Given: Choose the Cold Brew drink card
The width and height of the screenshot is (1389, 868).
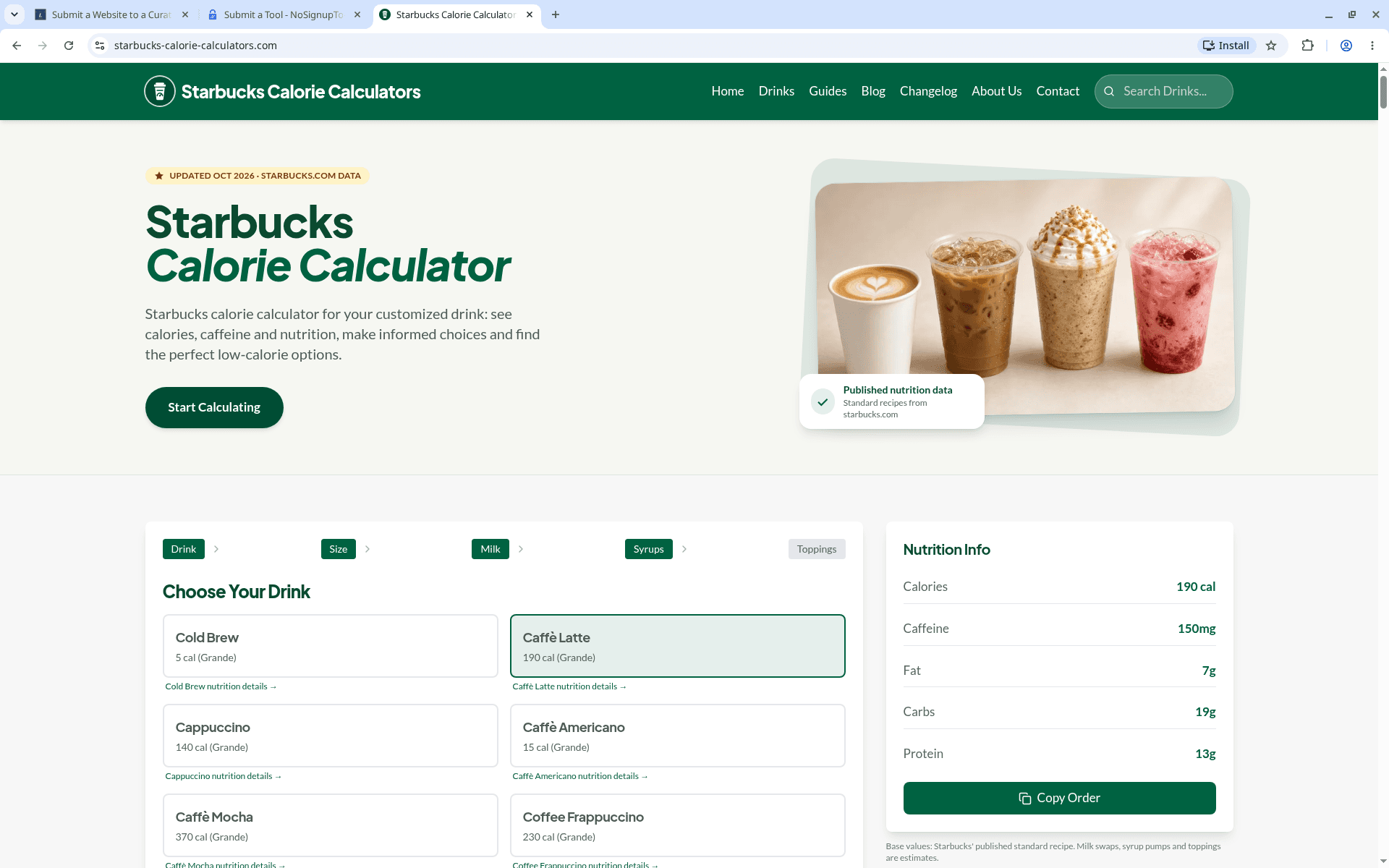Looking at the screenshot, I should (331, 646).
